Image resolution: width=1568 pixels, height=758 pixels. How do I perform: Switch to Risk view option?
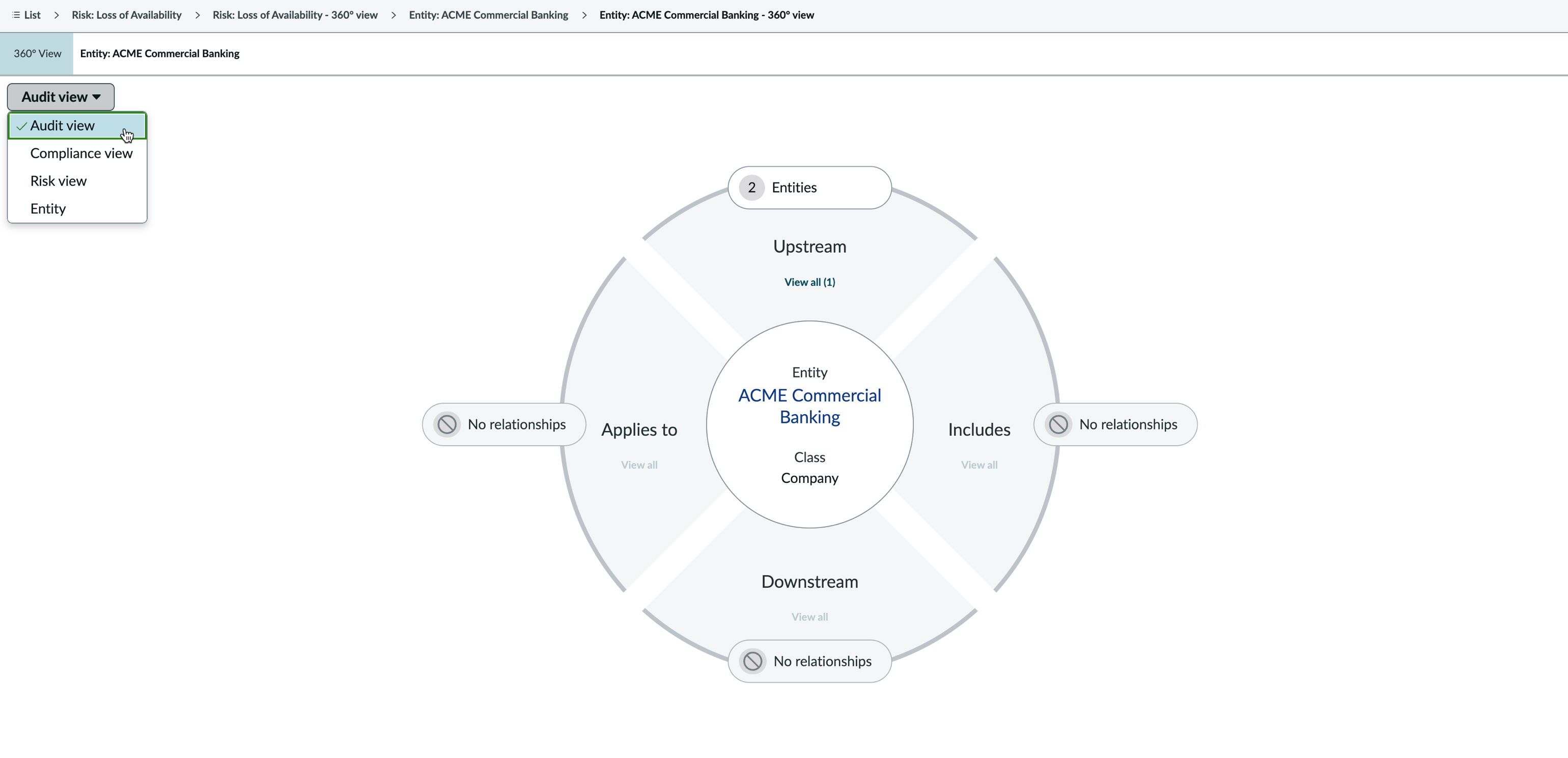pyautogui.click(x=77, y=181)
